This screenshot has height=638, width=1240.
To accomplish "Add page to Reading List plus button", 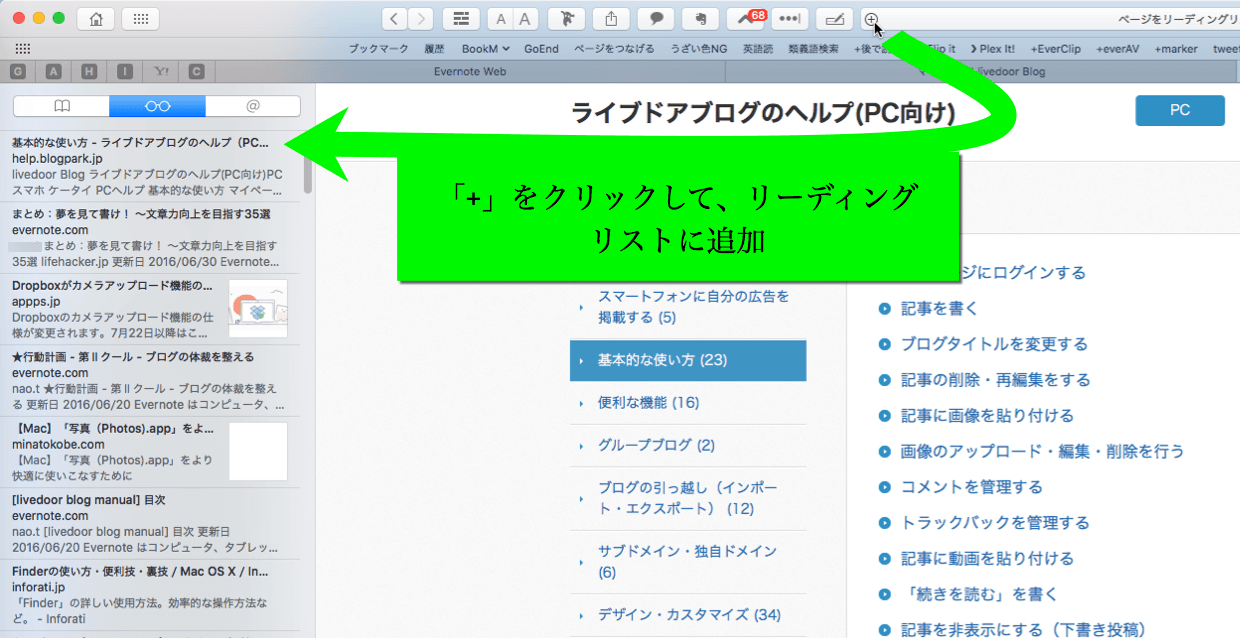I will tap(871, 19).
